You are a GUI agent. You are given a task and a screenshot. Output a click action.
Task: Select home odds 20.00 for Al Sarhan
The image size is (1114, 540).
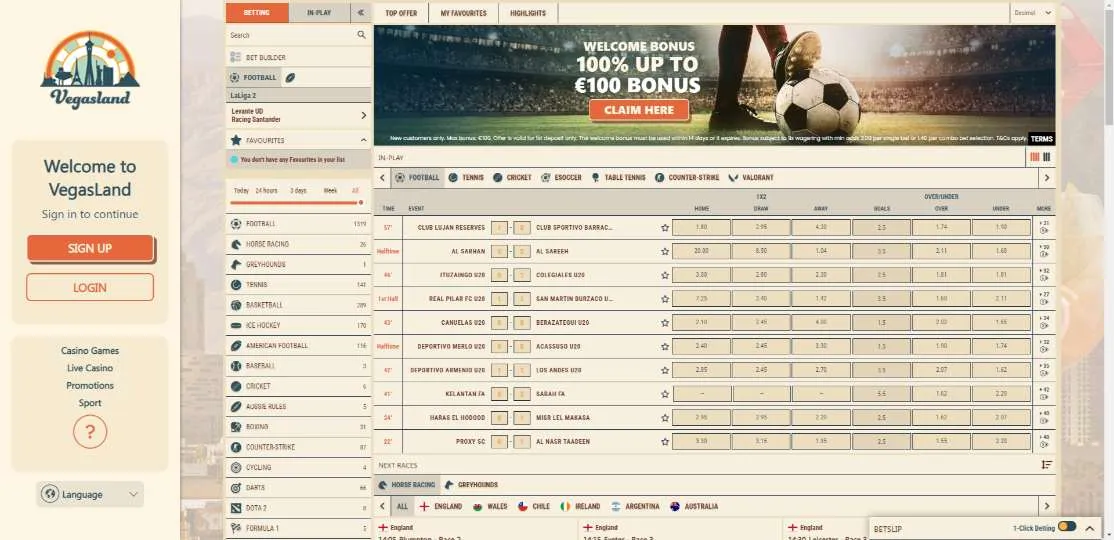701,251
